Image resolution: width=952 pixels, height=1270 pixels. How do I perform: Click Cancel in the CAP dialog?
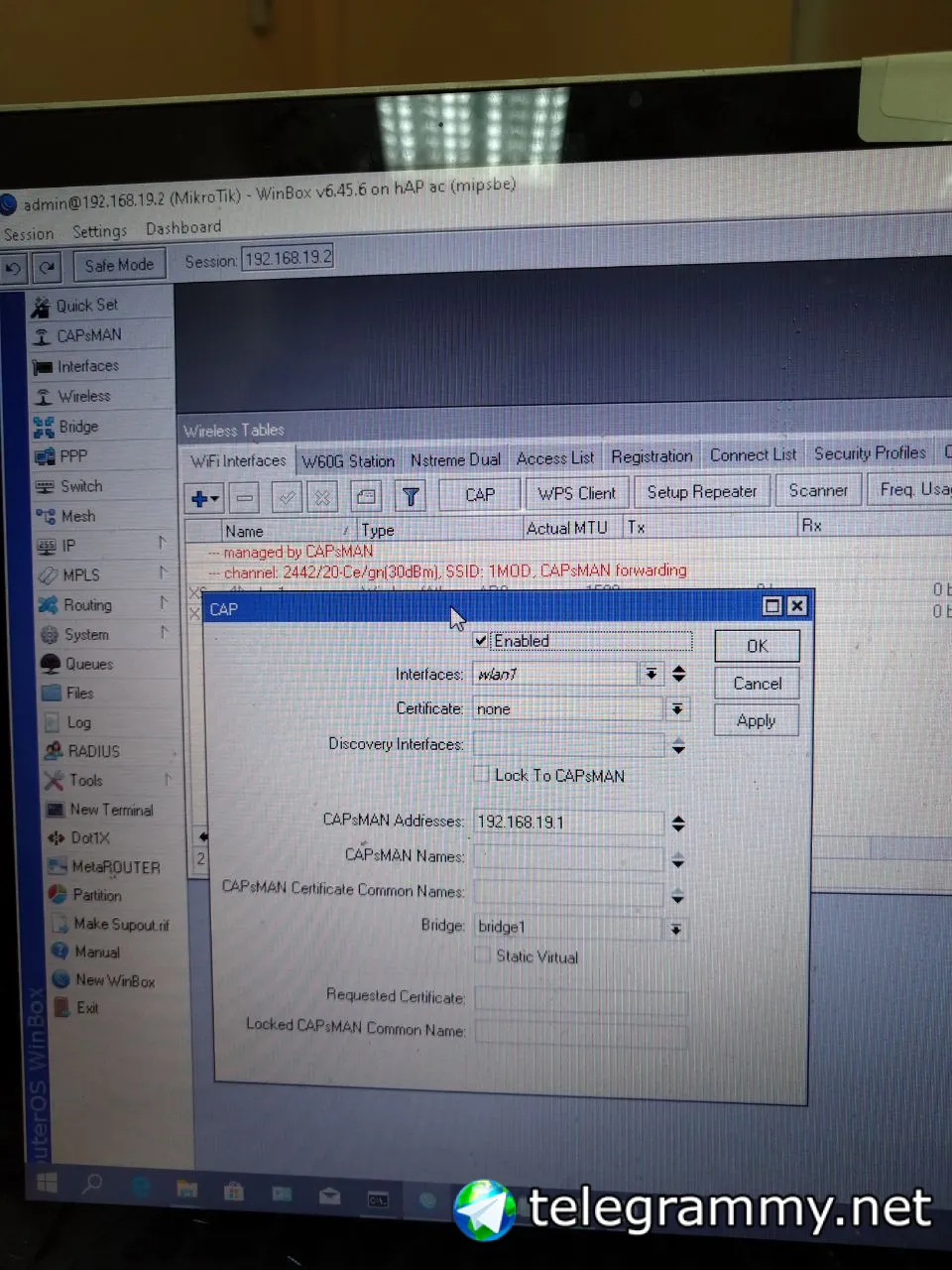click(x=758, y=684)
